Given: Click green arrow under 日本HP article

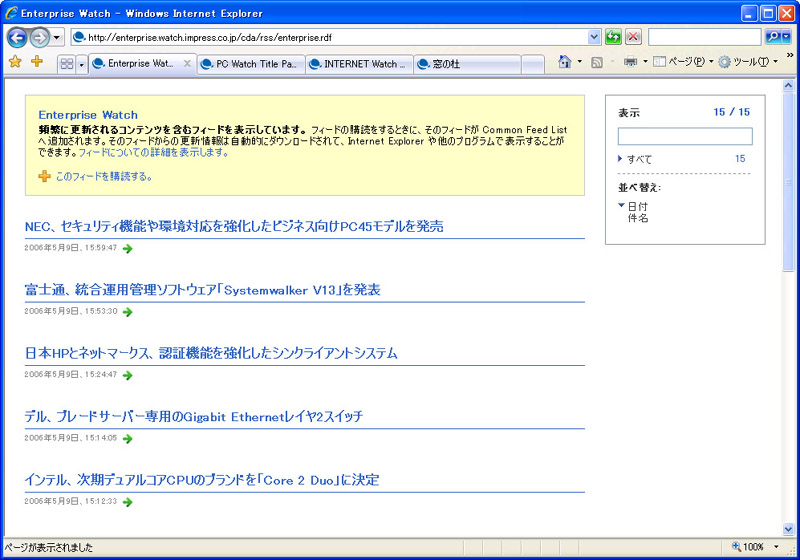Looking at the screenshot, I should 128,375.
